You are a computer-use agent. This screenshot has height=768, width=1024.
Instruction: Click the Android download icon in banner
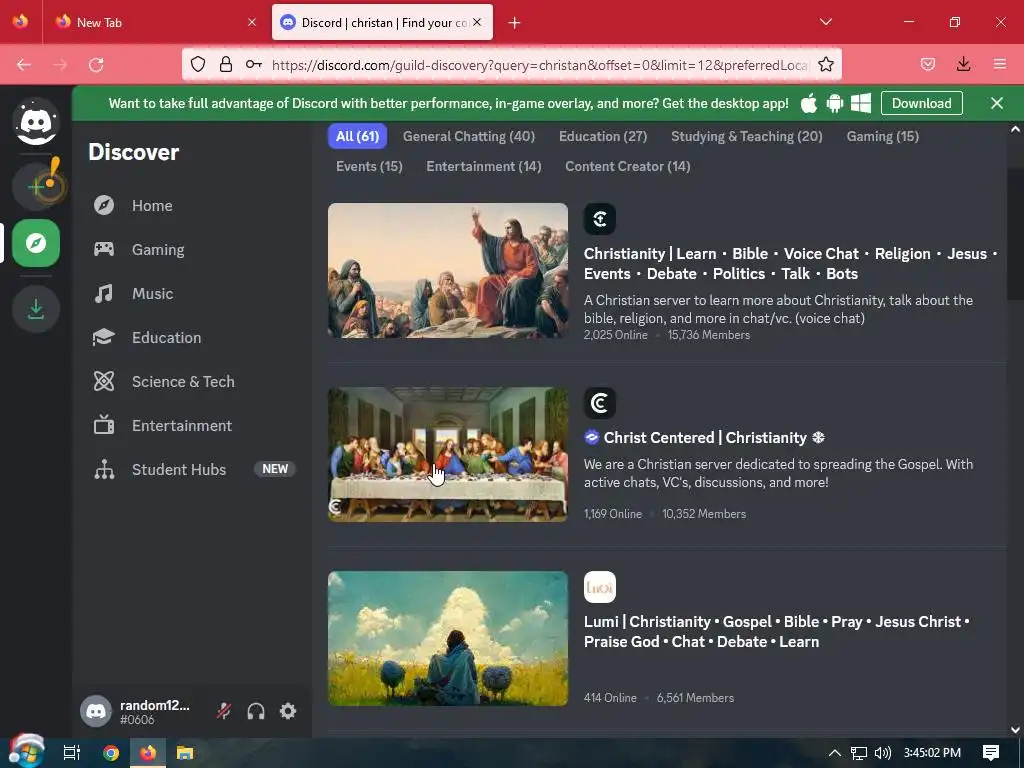coord(835,103)
